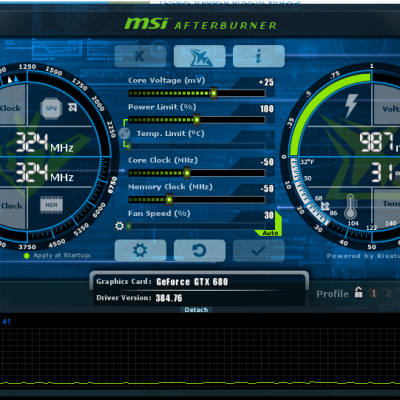Click the monitoring graph area
This screenshot has width=400, height=400.
coord(200,358)
